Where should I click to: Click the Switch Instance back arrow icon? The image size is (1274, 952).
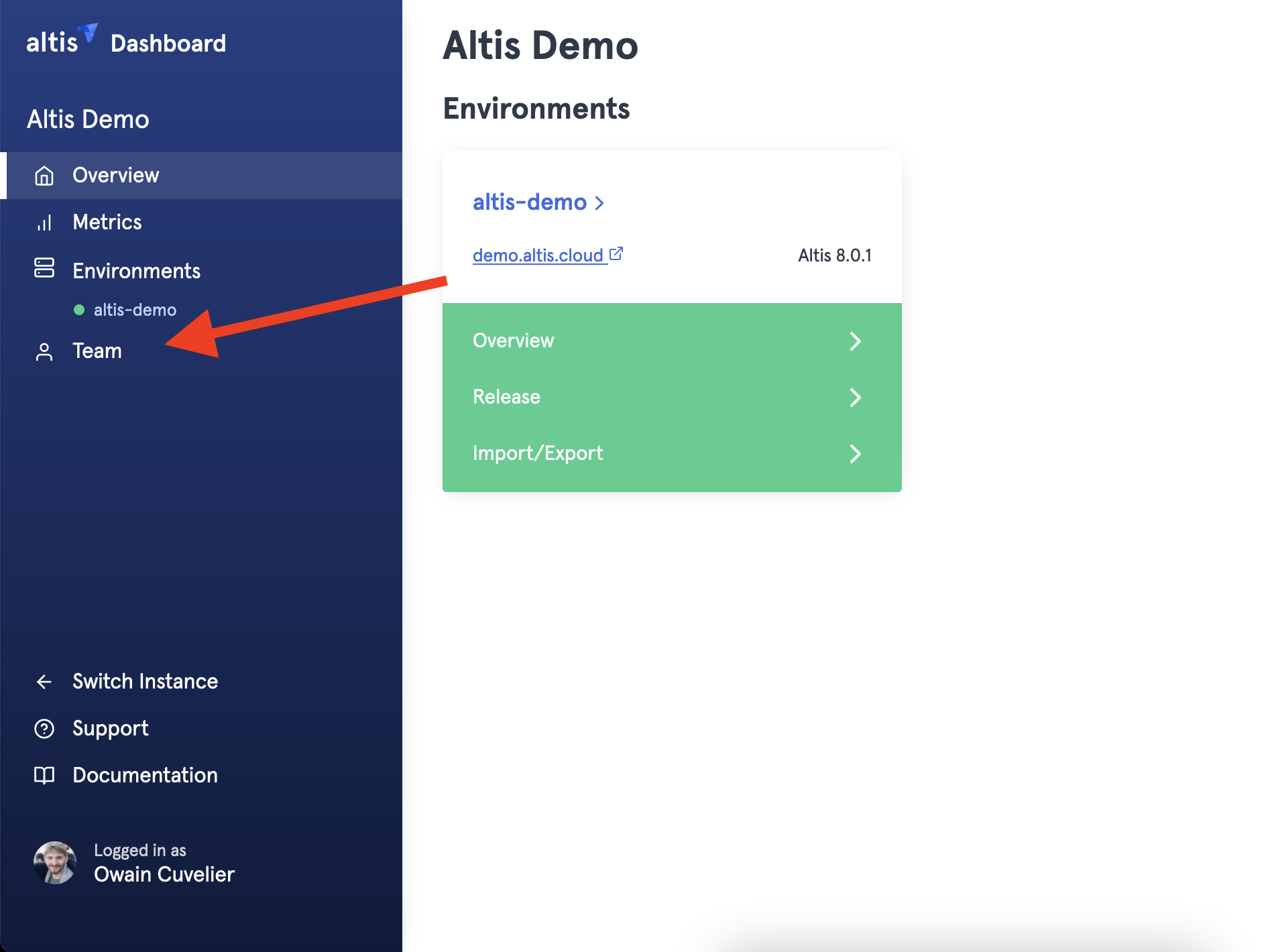tap(44, 681)
